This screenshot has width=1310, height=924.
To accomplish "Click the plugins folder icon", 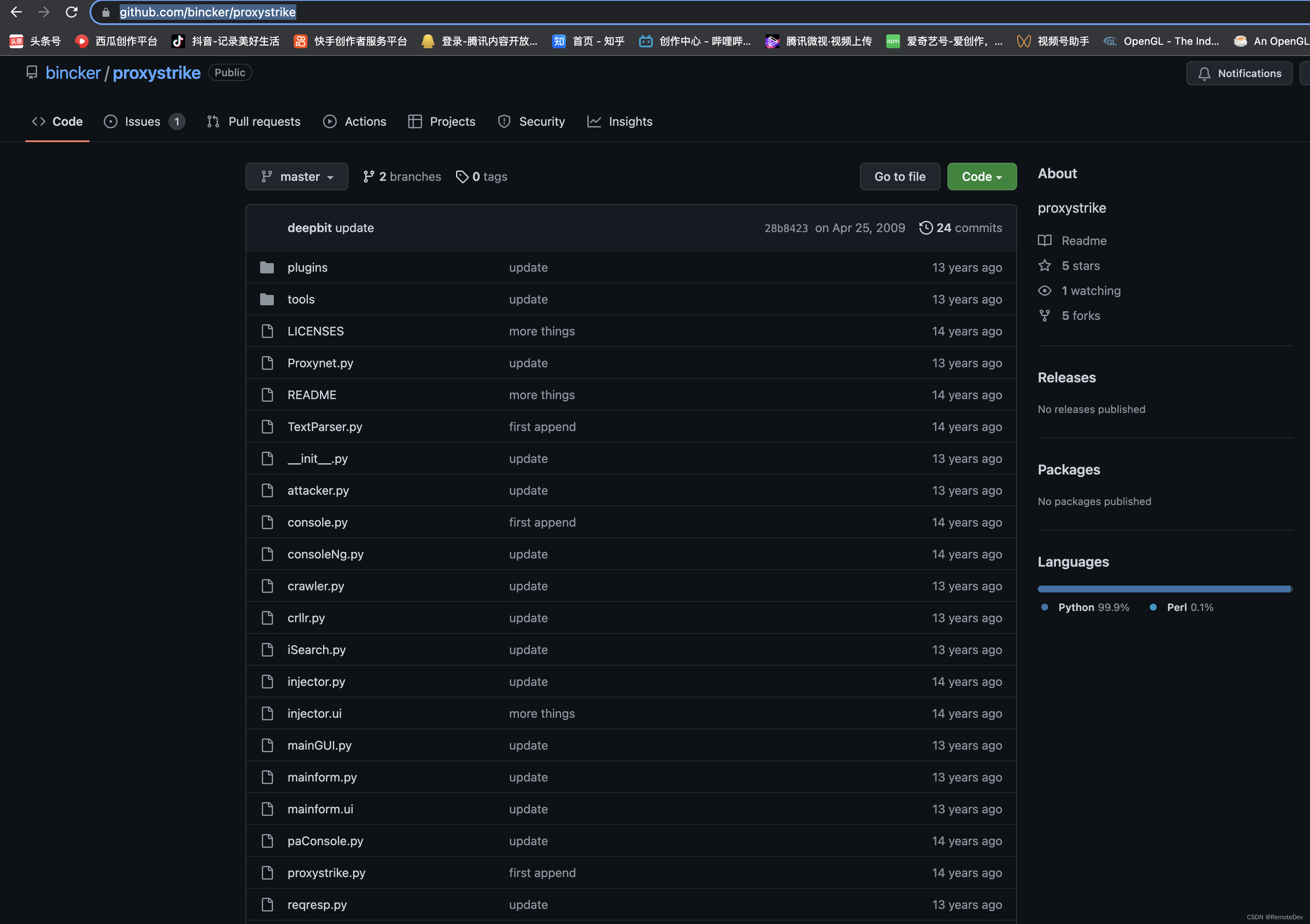I will coord(267,267).
